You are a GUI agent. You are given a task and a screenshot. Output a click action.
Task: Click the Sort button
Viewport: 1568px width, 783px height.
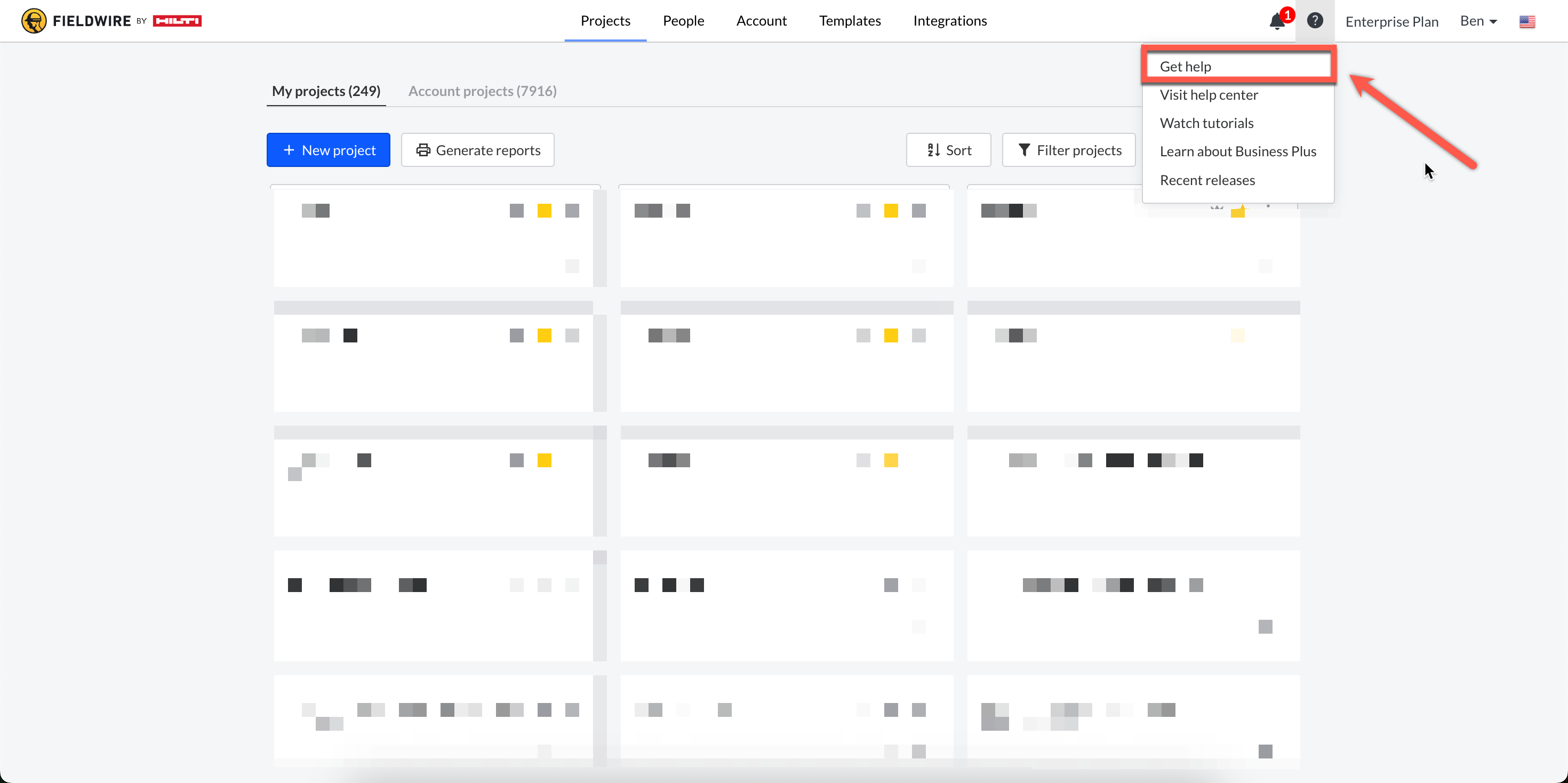948,150
